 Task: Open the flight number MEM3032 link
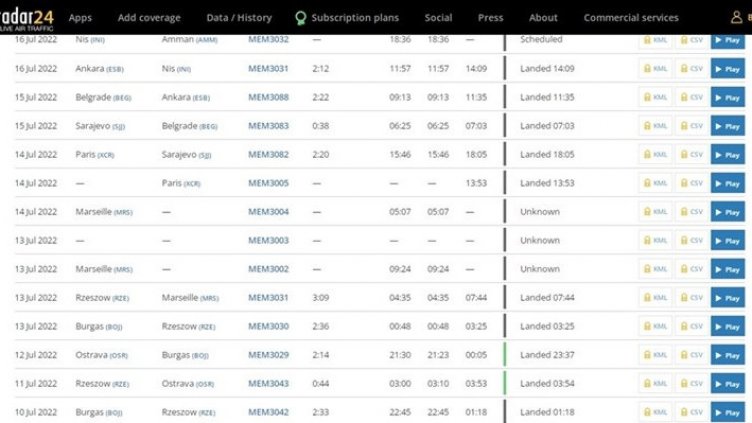[268, 40]
